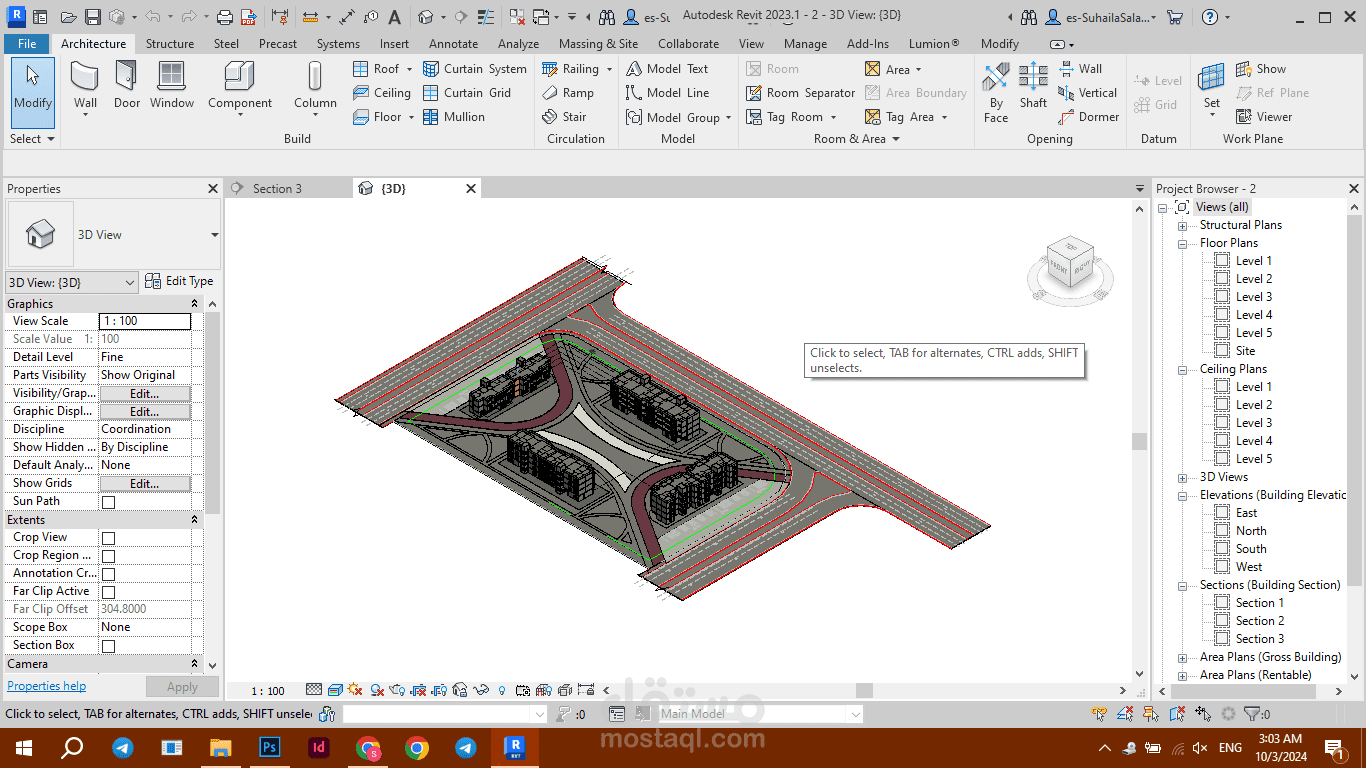Enable the Sun Path checkbox
1366x768 pixels.
tap(108, 502)
